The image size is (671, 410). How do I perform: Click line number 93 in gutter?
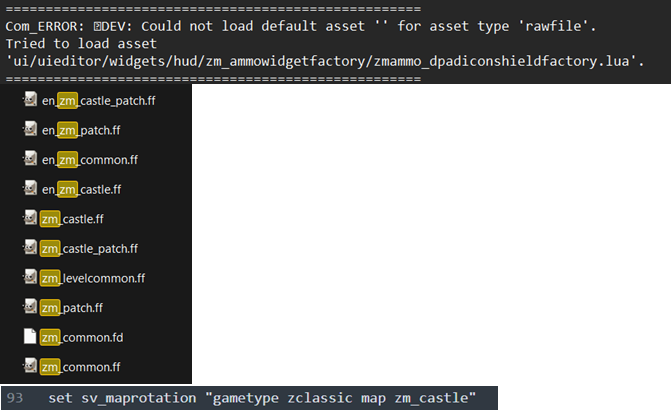coord(15,398)
